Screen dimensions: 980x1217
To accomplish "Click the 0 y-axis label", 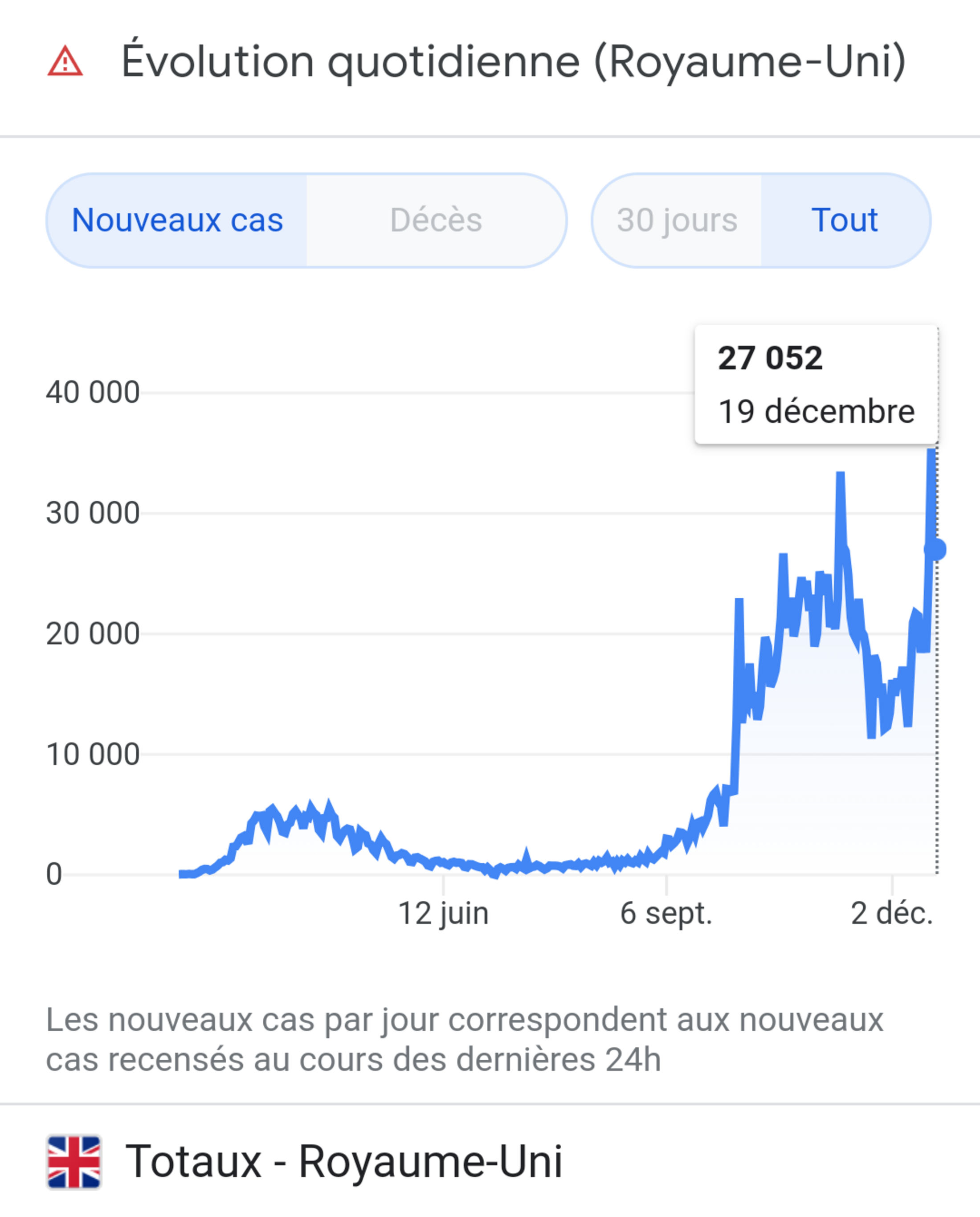I will point(54,874).
